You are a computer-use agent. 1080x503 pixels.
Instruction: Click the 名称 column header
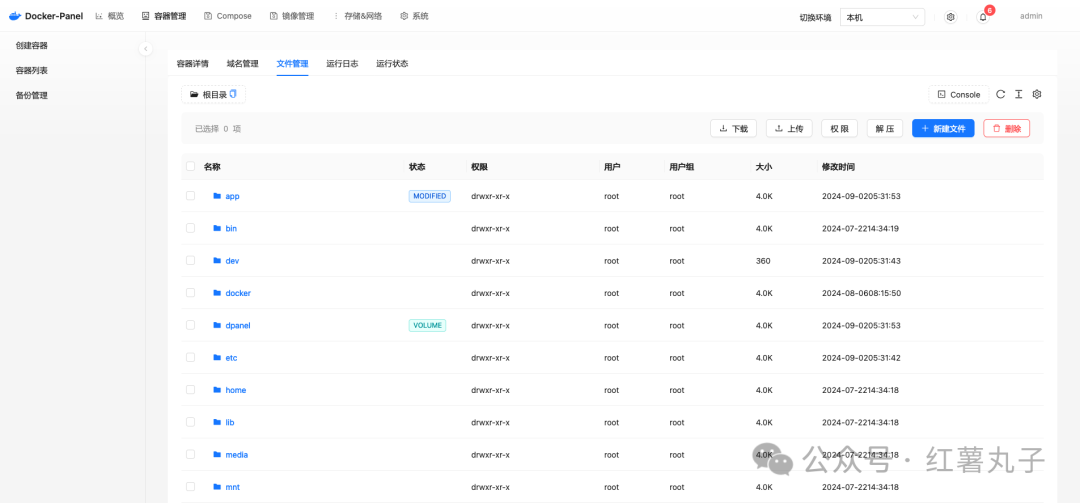coord(212,167)
